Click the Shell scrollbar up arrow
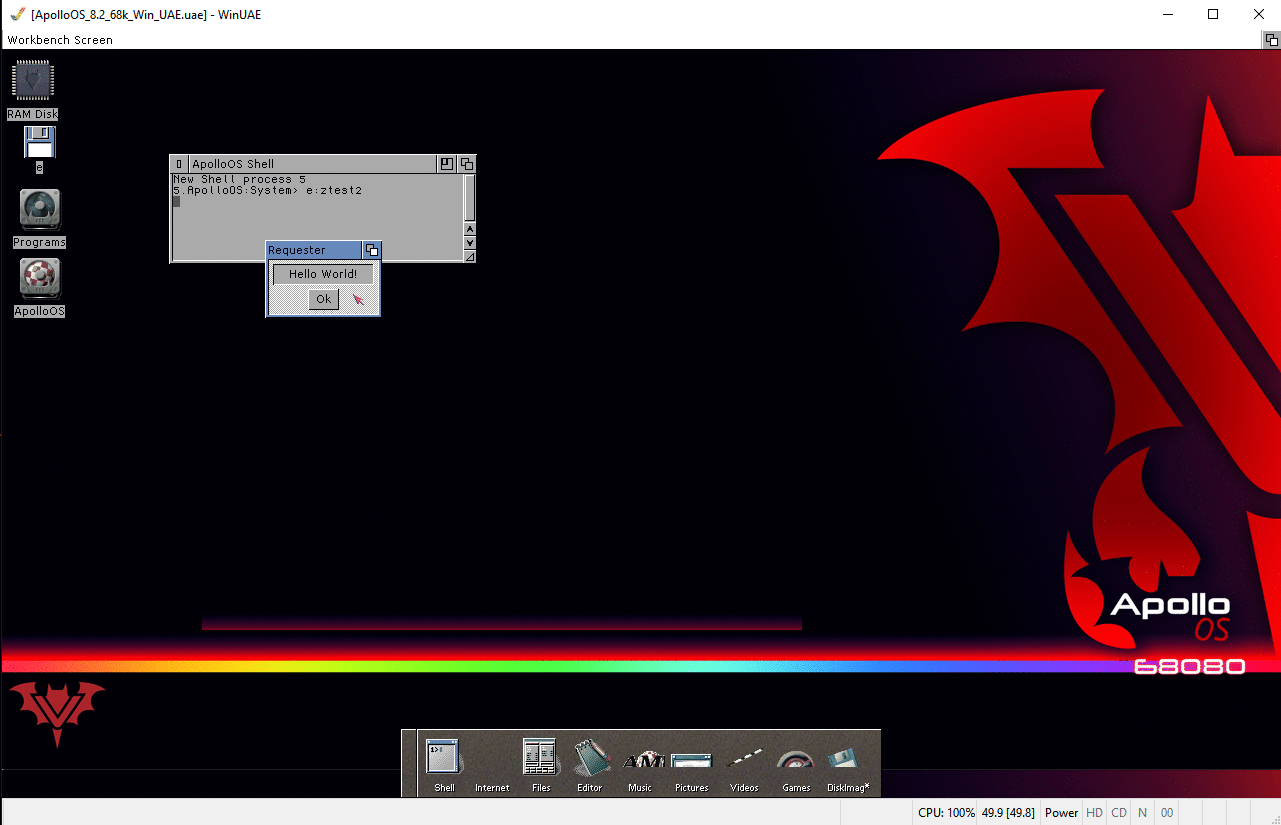 (x=470, y=230)
